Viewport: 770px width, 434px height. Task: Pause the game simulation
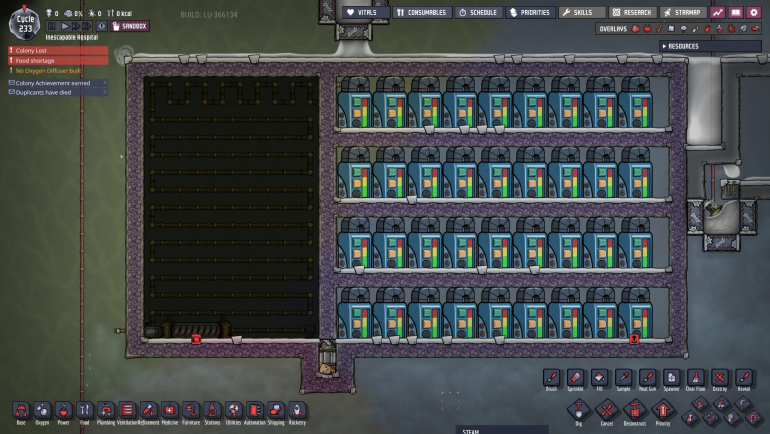pyautogui.click(x=53, y=26)
